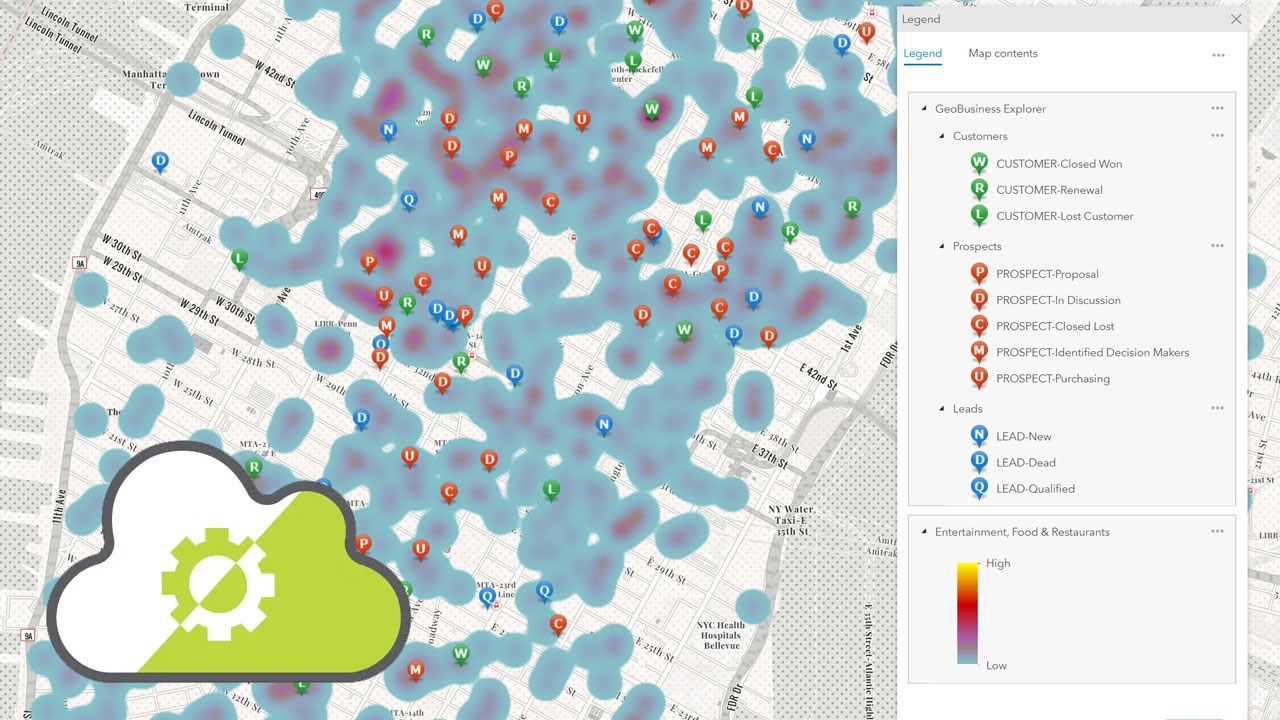Switch to the Legend tab
This screenshot has width=1280, height=720.
point(922,54)
